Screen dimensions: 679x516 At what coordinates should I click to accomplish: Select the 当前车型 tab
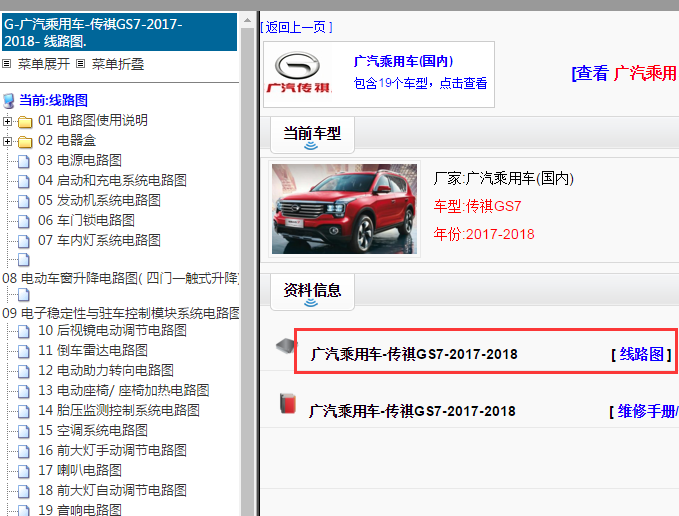point(312,135)
